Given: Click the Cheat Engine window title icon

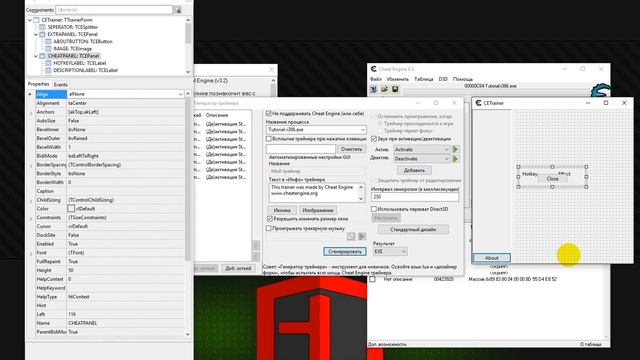Looking at the screenshot, I should point(373,69).
